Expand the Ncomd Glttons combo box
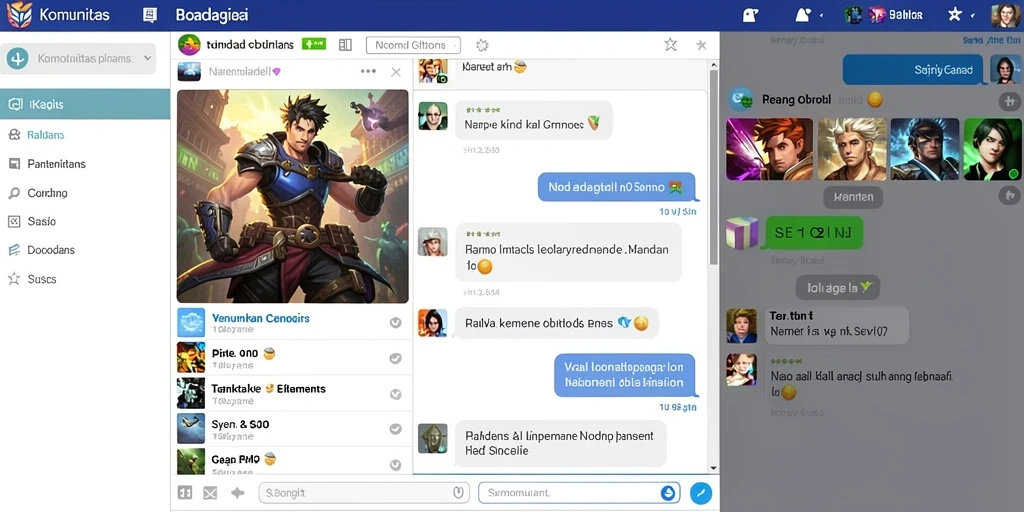Image resolution: width=1024 pixels, height=512 pixels. [x=413, y=45]
